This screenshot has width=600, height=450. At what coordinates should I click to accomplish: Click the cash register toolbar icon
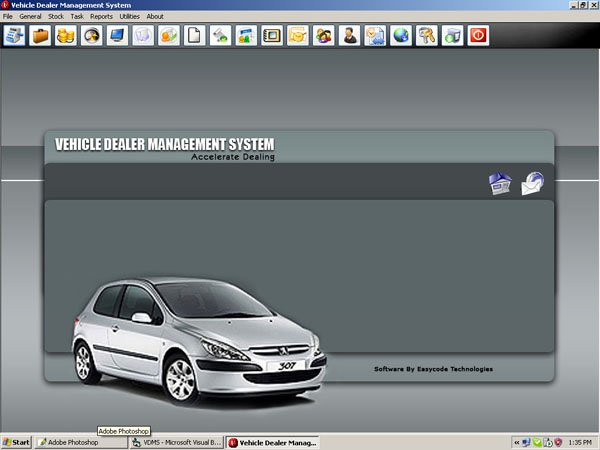coord(14,36)
